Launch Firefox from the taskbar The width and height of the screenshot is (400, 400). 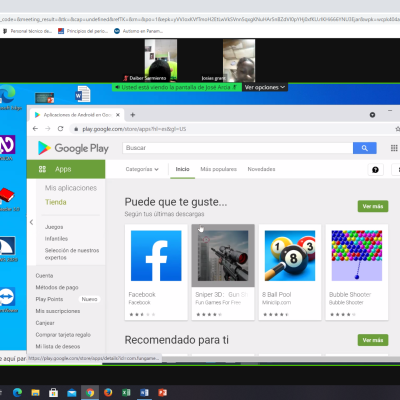(x=108, y=392)
